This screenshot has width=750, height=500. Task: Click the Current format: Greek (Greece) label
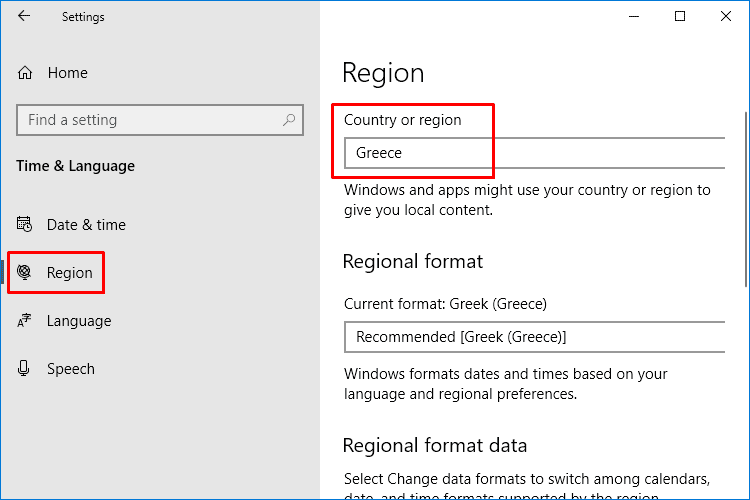[445, 304]
